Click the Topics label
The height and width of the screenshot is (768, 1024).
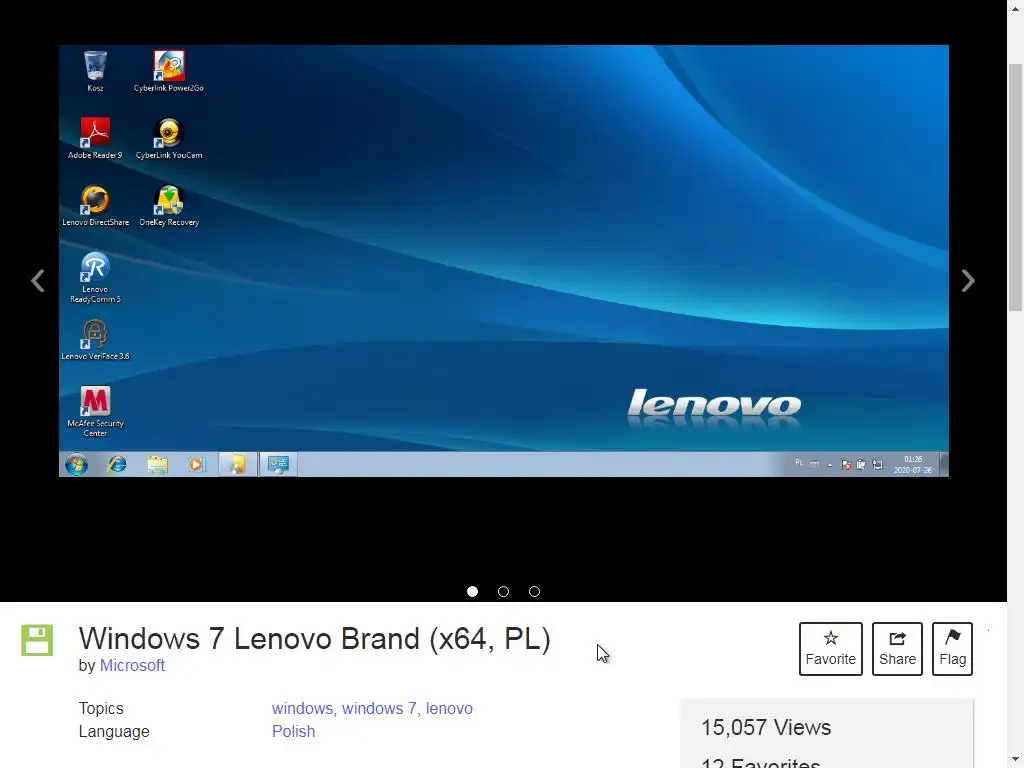click(x=101, y=709)
